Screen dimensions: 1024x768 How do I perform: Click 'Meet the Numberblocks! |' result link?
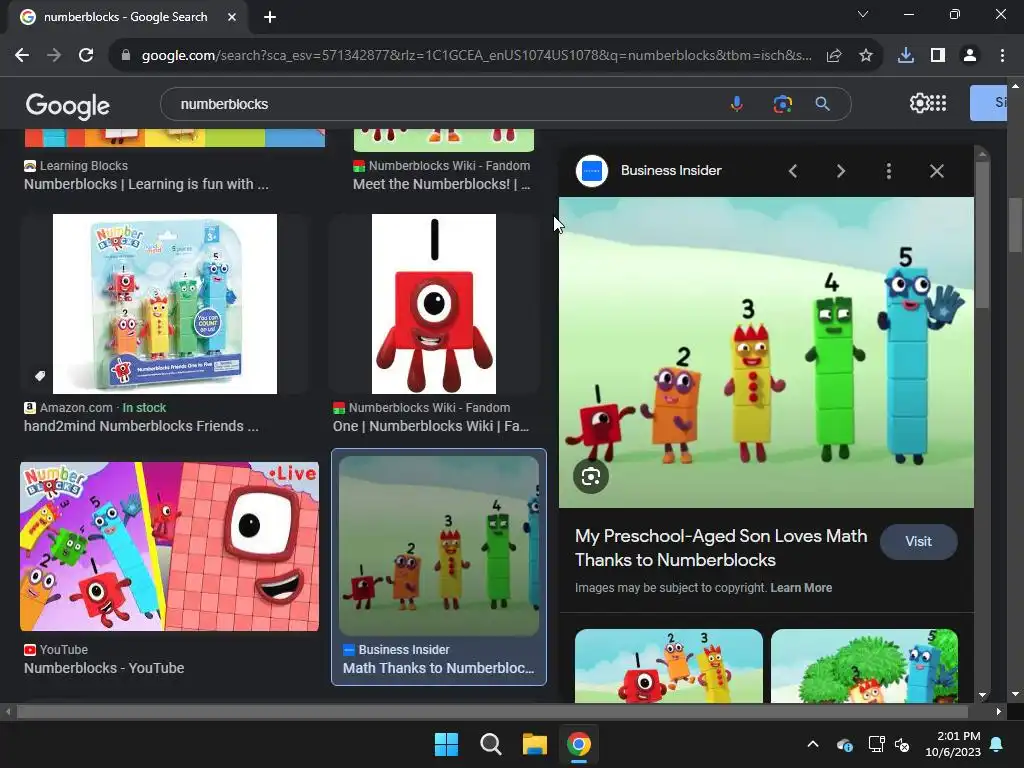441,184
